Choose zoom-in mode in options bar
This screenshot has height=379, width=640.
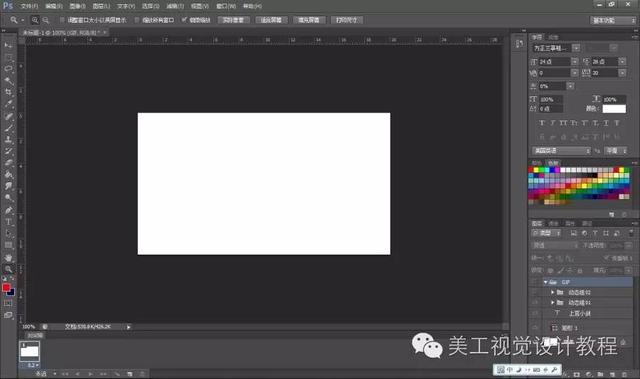click(35, 20)
